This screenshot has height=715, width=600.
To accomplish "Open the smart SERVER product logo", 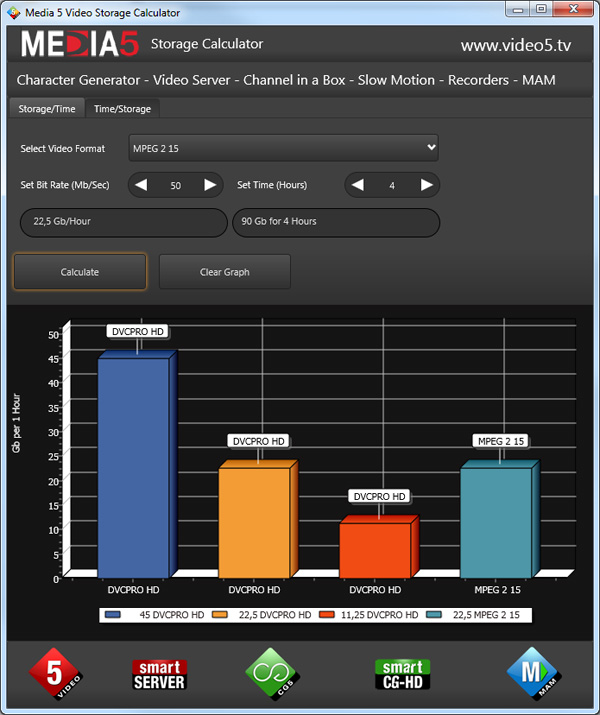I will [x=160, y=675].
